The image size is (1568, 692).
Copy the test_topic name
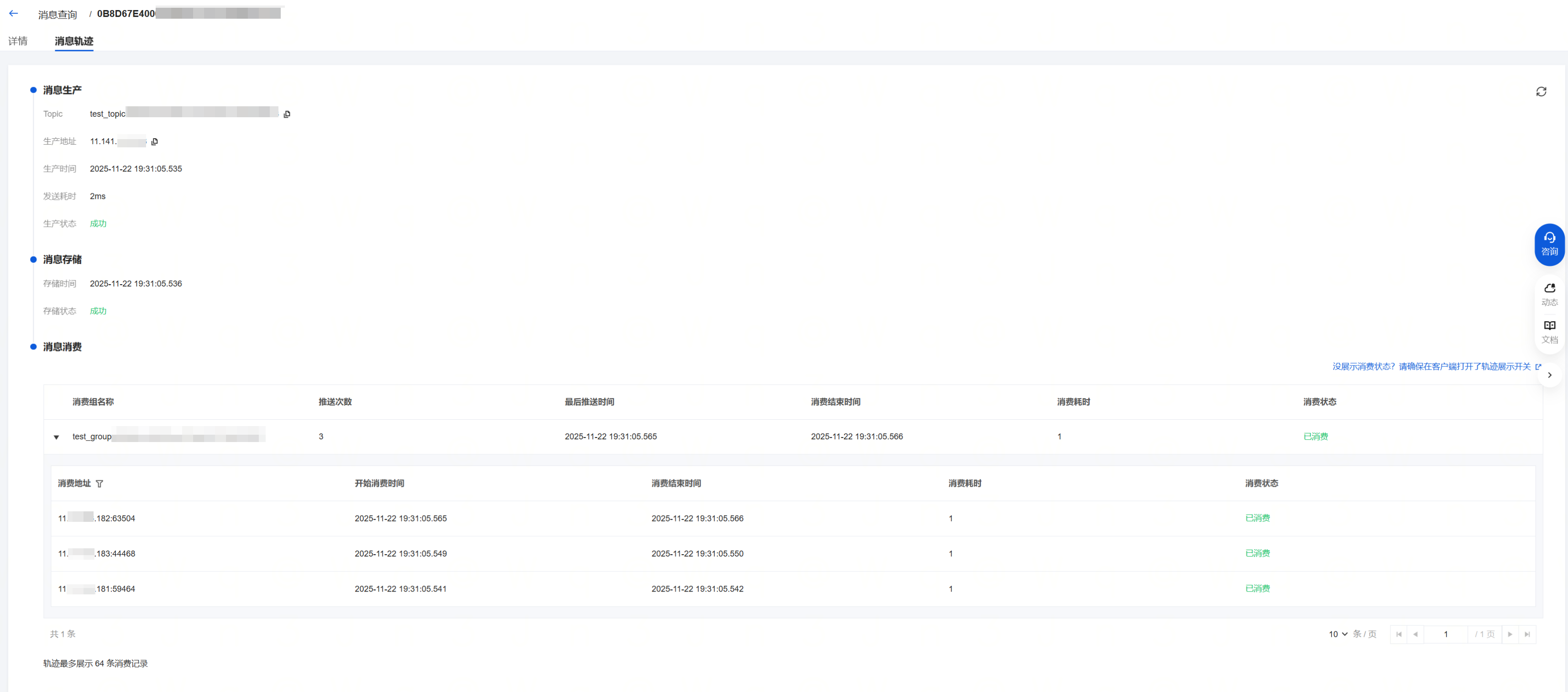[287, 114]
